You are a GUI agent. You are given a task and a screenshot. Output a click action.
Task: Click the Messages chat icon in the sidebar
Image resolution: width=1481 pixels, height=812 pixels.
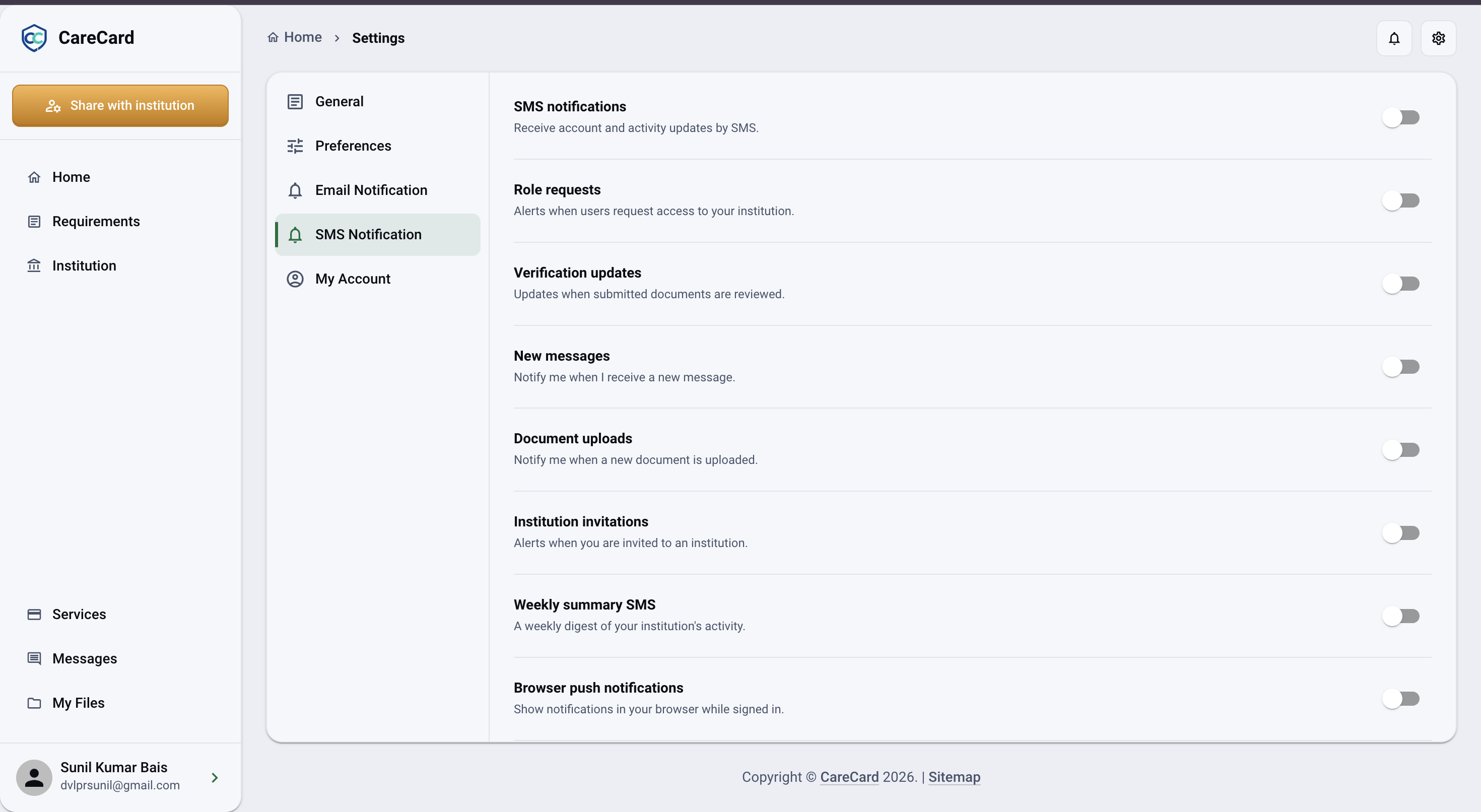34,658
